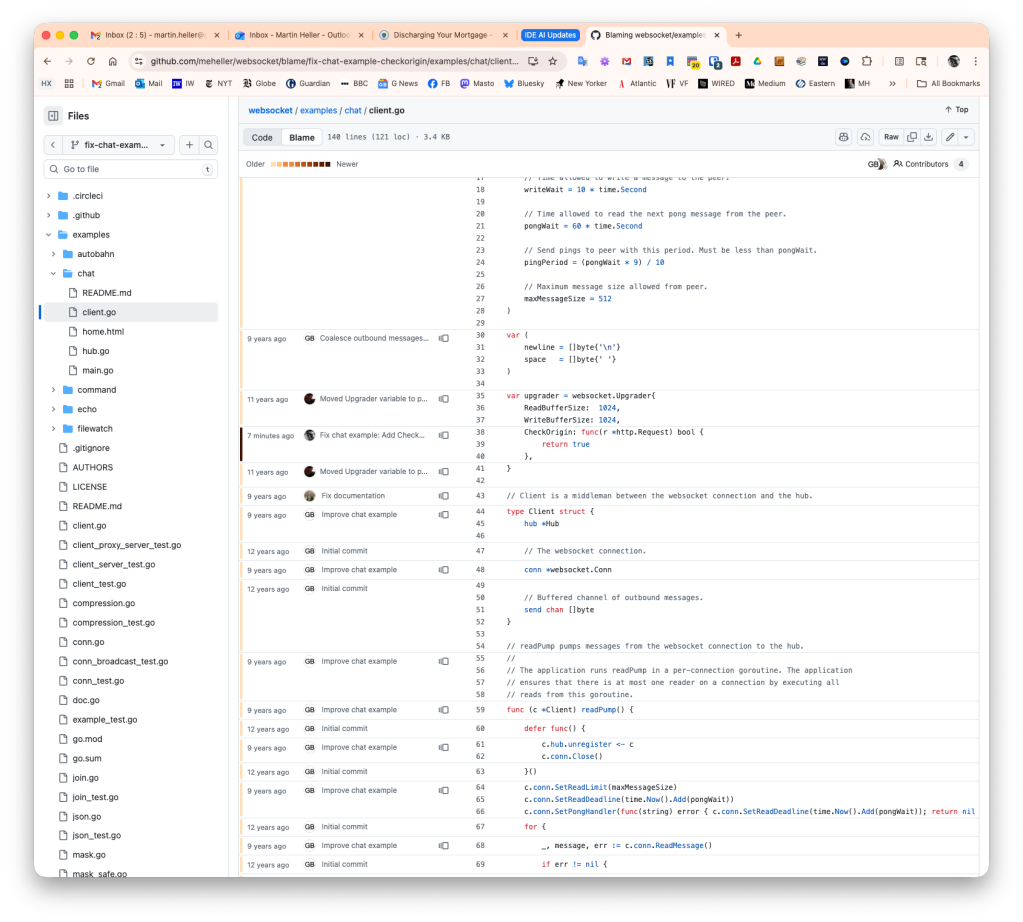Image resolution: width=1023 pixels, height=922 pixels.
Task: Edit this file with the pencil icon
Action: click(x=947, y=136)
